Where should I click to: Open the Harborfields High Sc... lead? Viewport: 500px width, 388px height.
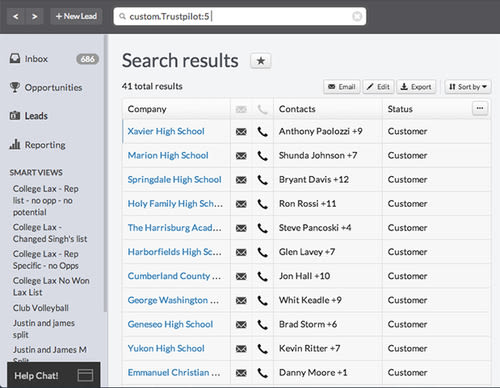[x=174, y=252]
